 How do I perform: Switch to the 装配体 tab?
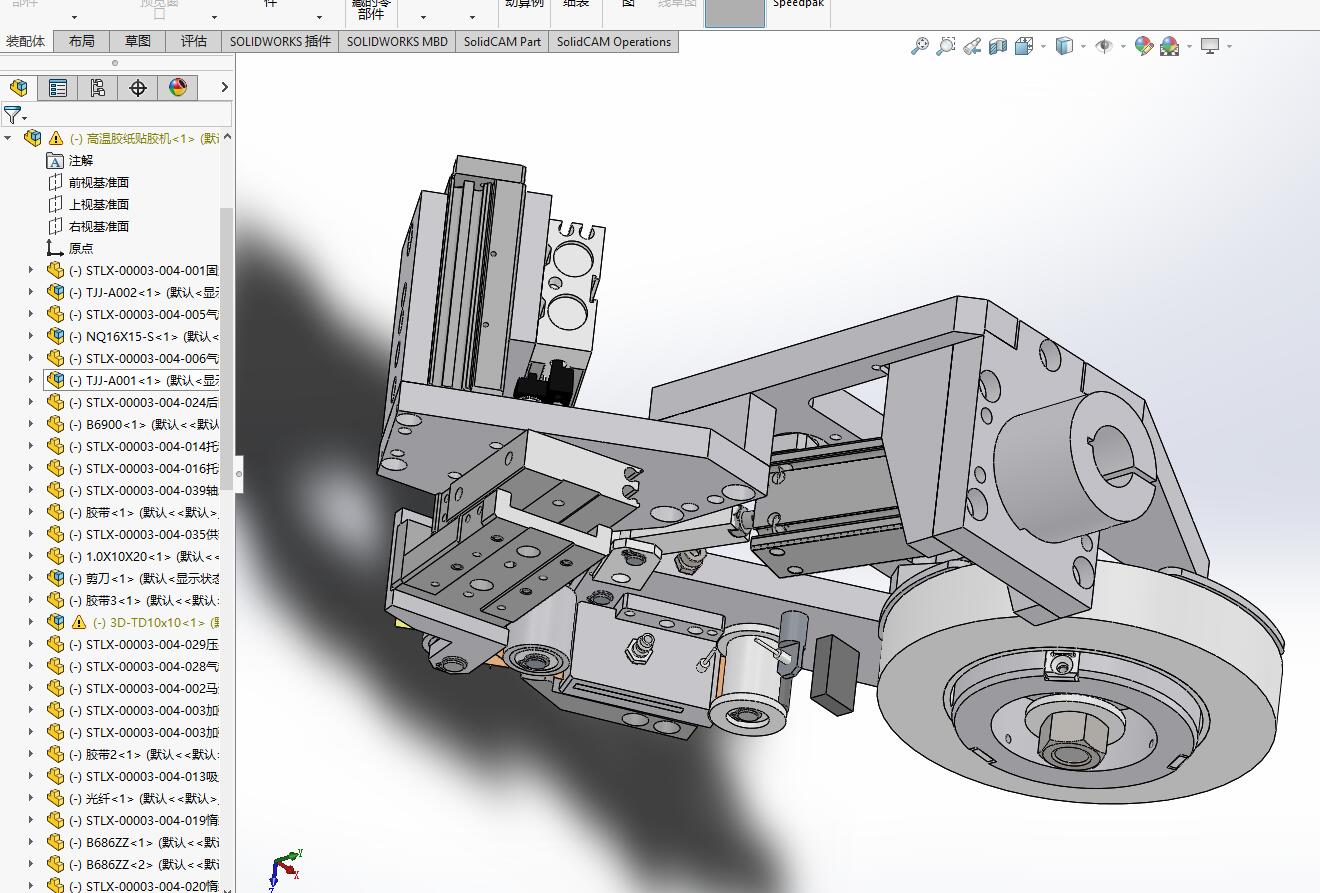[x=26, y=42]
